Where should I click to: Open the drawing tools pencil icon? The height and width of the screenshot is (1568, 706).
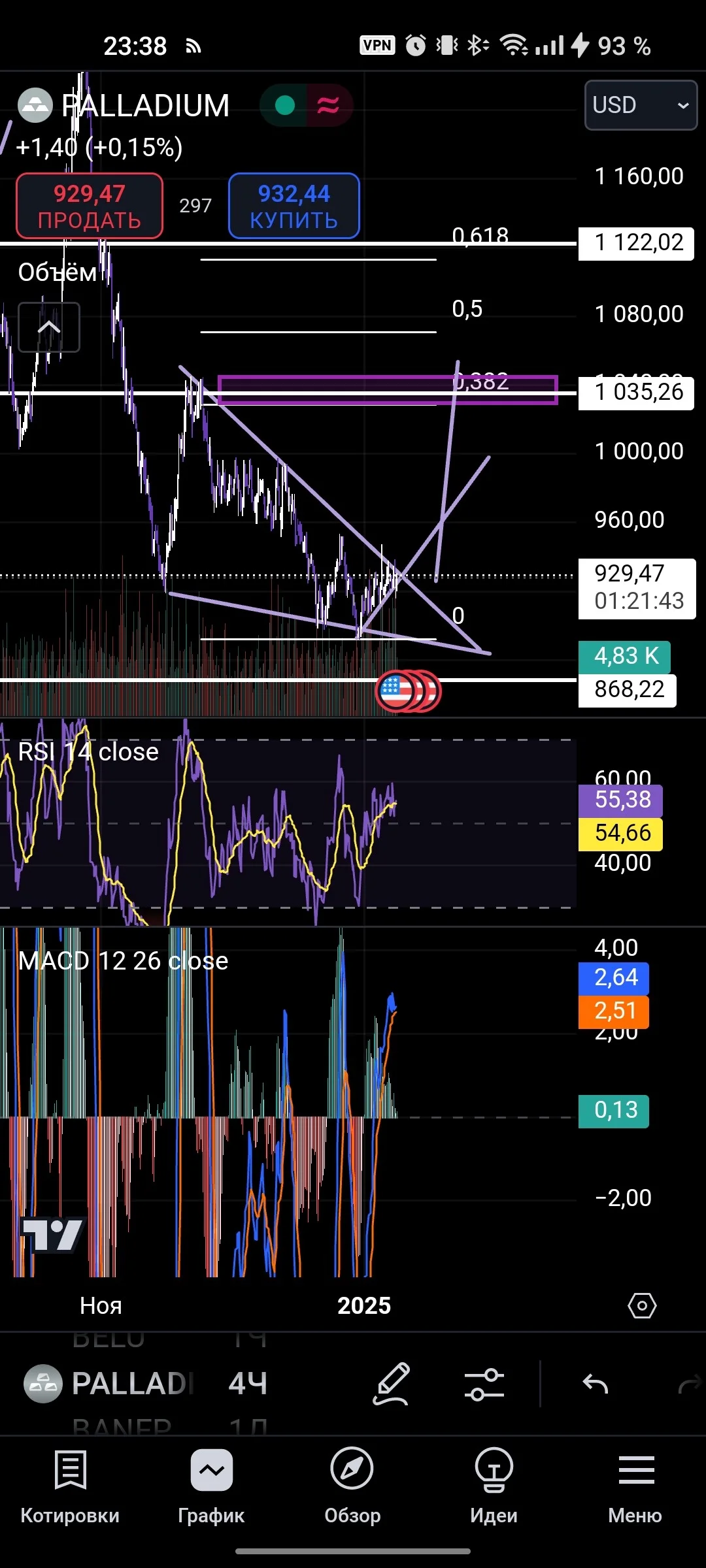(391, 1384)
